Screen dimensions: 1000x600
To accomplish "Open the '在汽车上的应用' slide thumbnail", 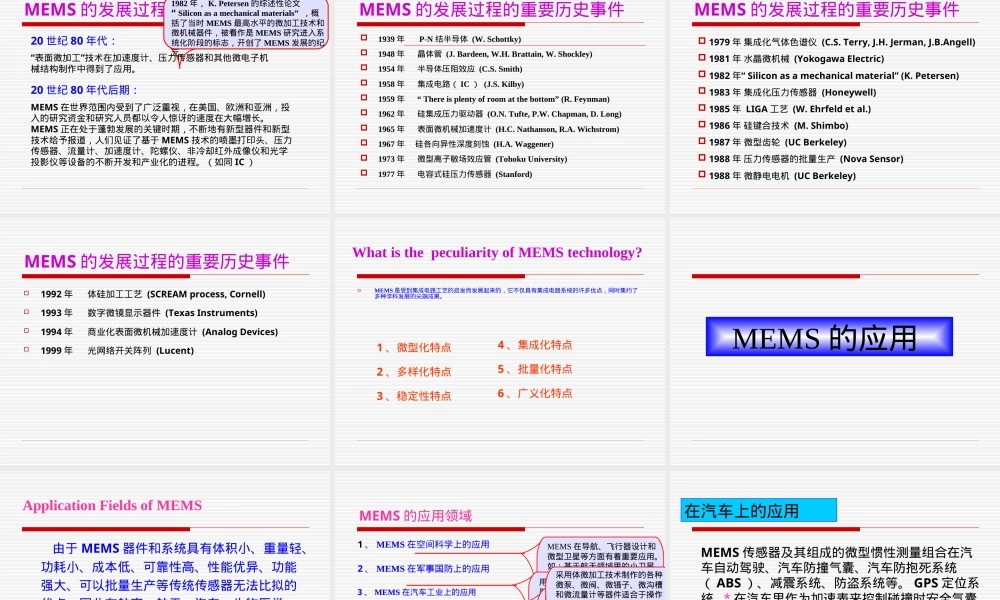I will point(834,536).
